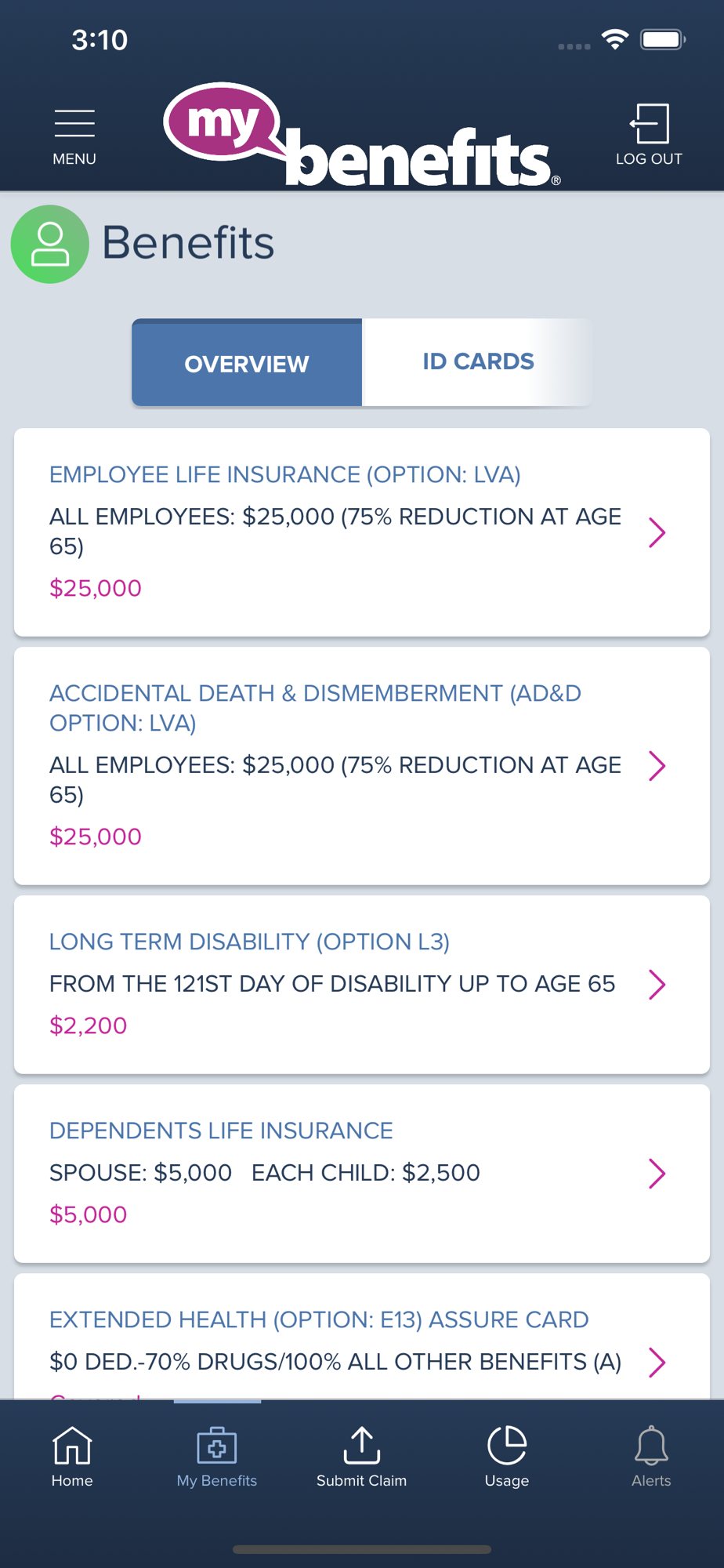Open the hamburger MENU icon
The width and height of the screenshot is (724, 1568).
pyautogui.click(x=74, y=124)
